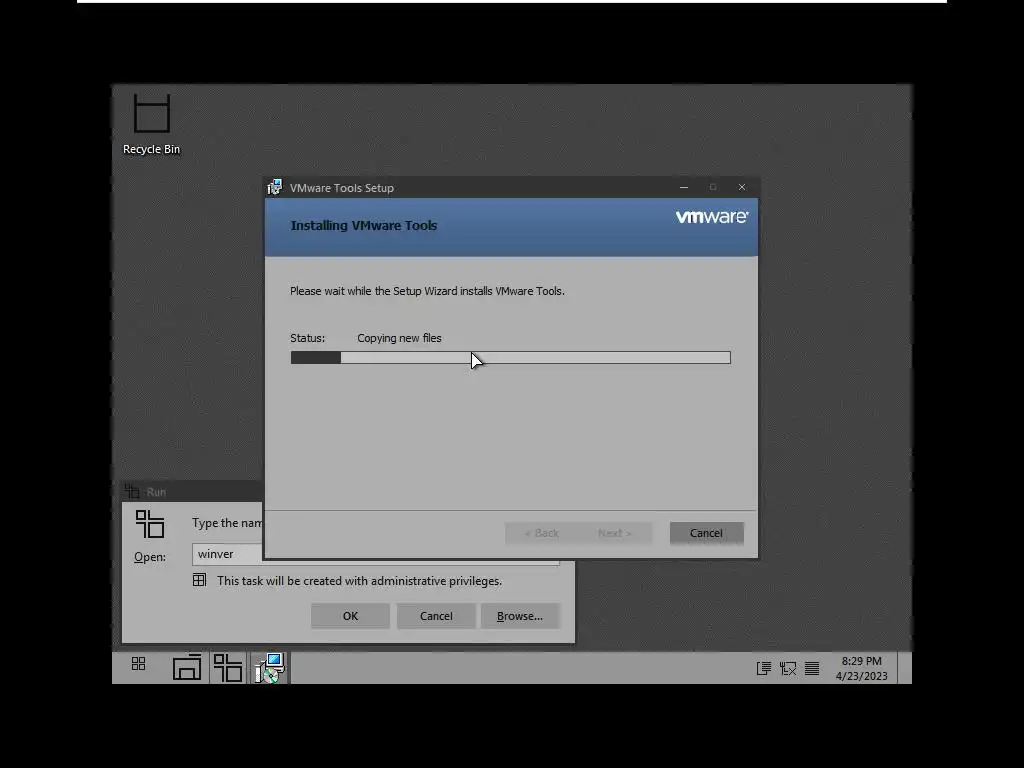Open the Recycle Bin desktop icon
1024x768 pixels.
152,124
